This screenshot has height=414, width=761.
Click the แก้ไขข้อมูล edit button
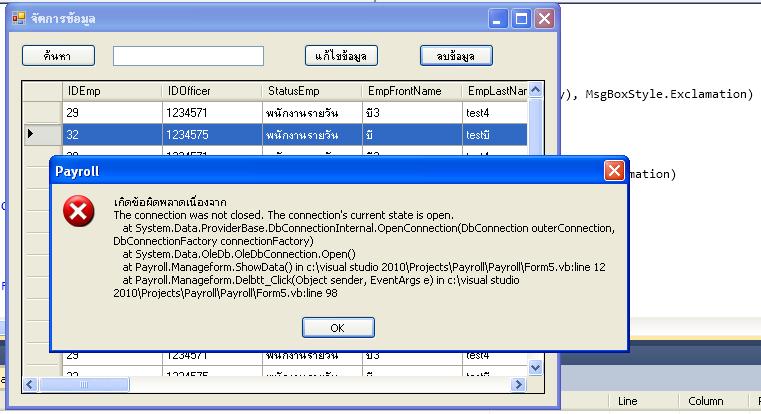(x=341, y=56)
